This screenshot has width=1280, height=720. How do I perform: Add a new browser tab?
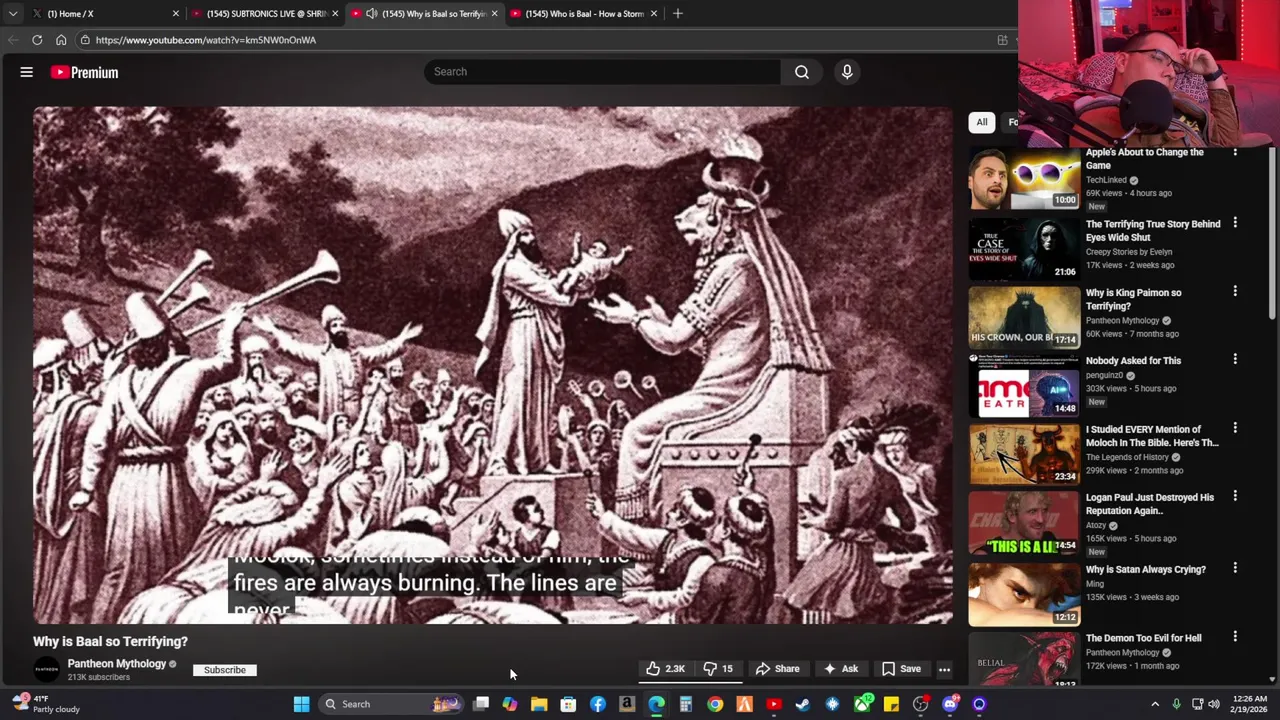pos(678,14)
